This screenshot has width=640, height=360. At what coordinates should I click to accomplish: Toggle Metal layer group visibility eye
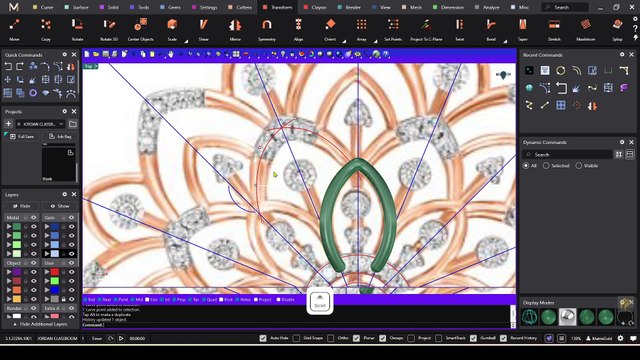pos(33,218)
